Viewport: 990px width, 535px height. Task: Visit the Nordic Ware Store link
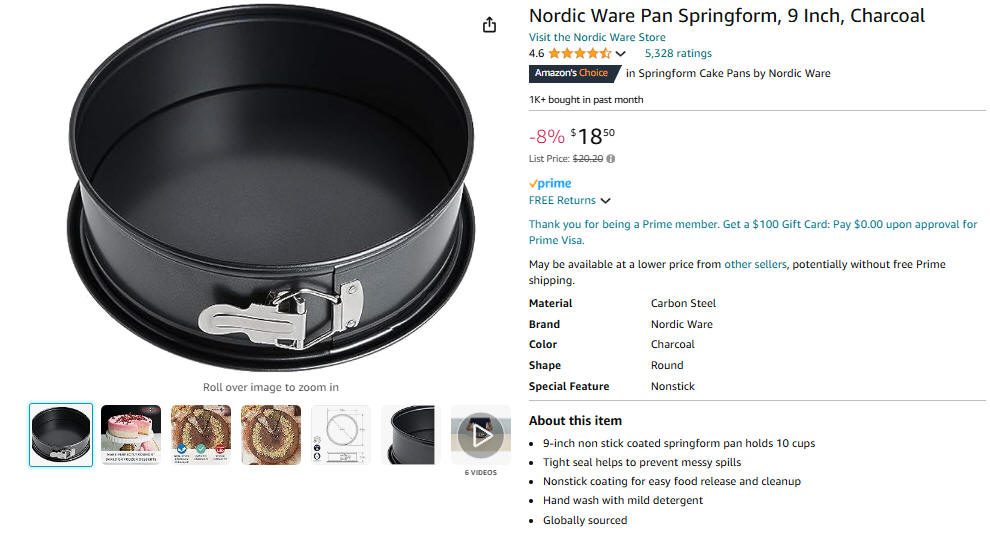(x=597, y=37)
